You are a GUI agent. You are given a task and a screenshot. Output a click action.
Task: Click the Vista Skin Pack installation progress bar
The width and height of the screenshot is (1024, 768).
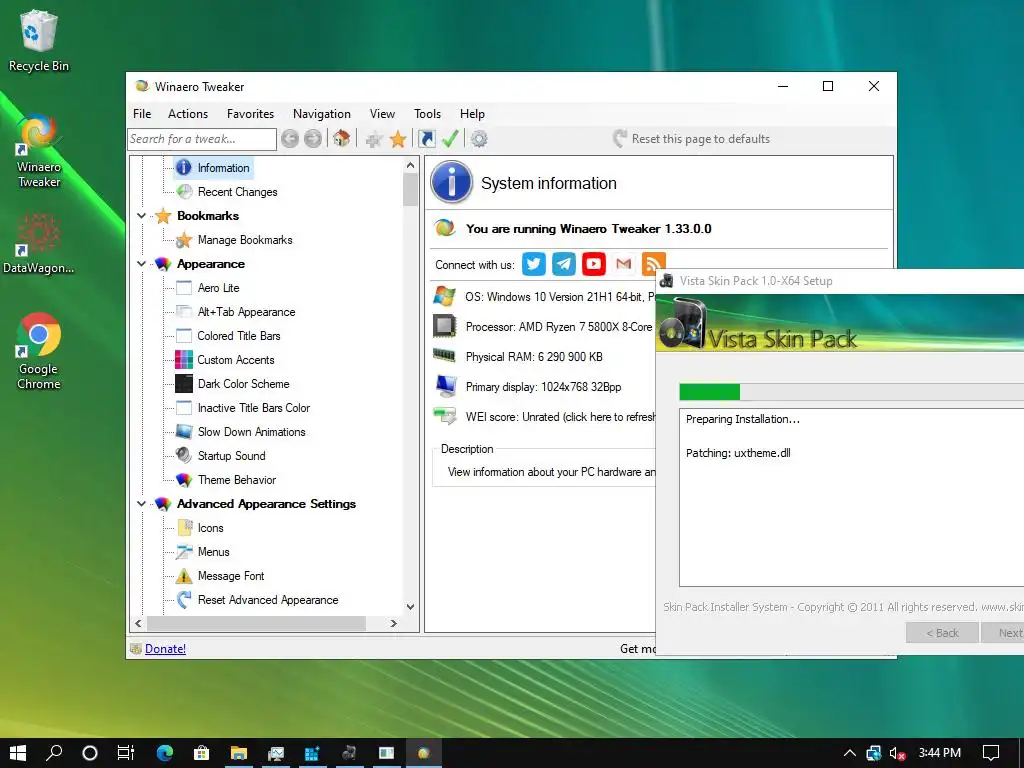[852, 392]
